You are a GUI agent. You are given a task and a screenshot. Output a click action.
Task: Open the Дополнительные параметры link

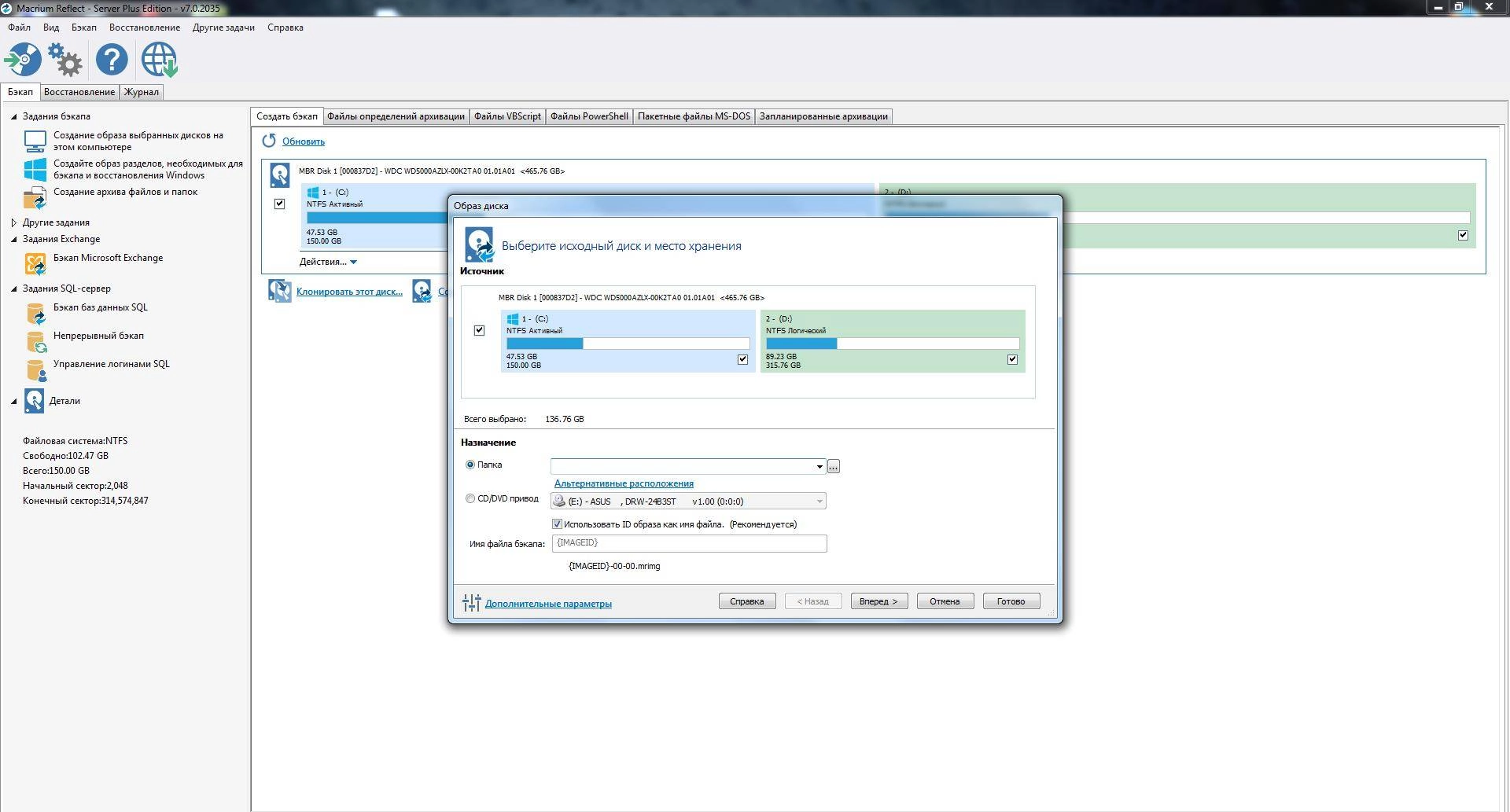point(548,604)
